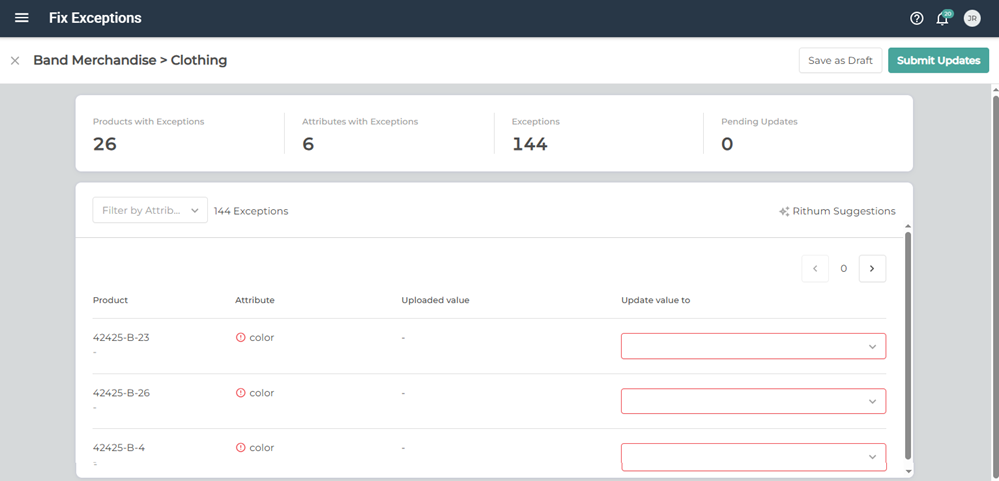
Task: Click the Update value to column header
Action: point(656,300)
